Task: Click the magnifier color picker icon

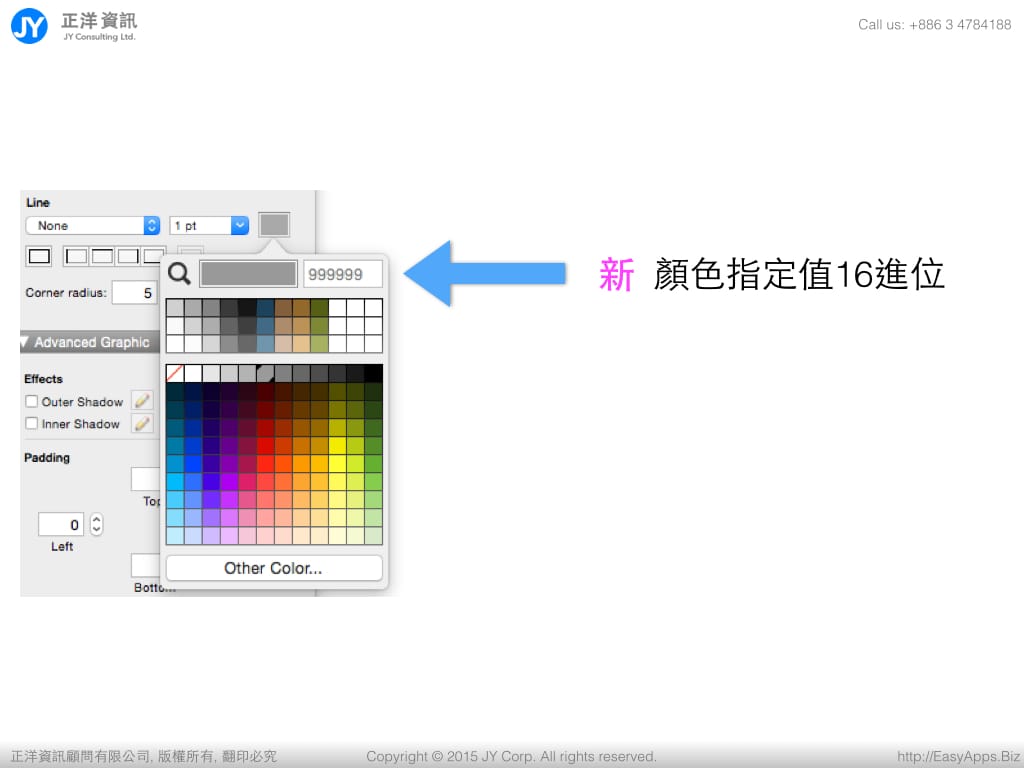Action: (x=179, y=274)
